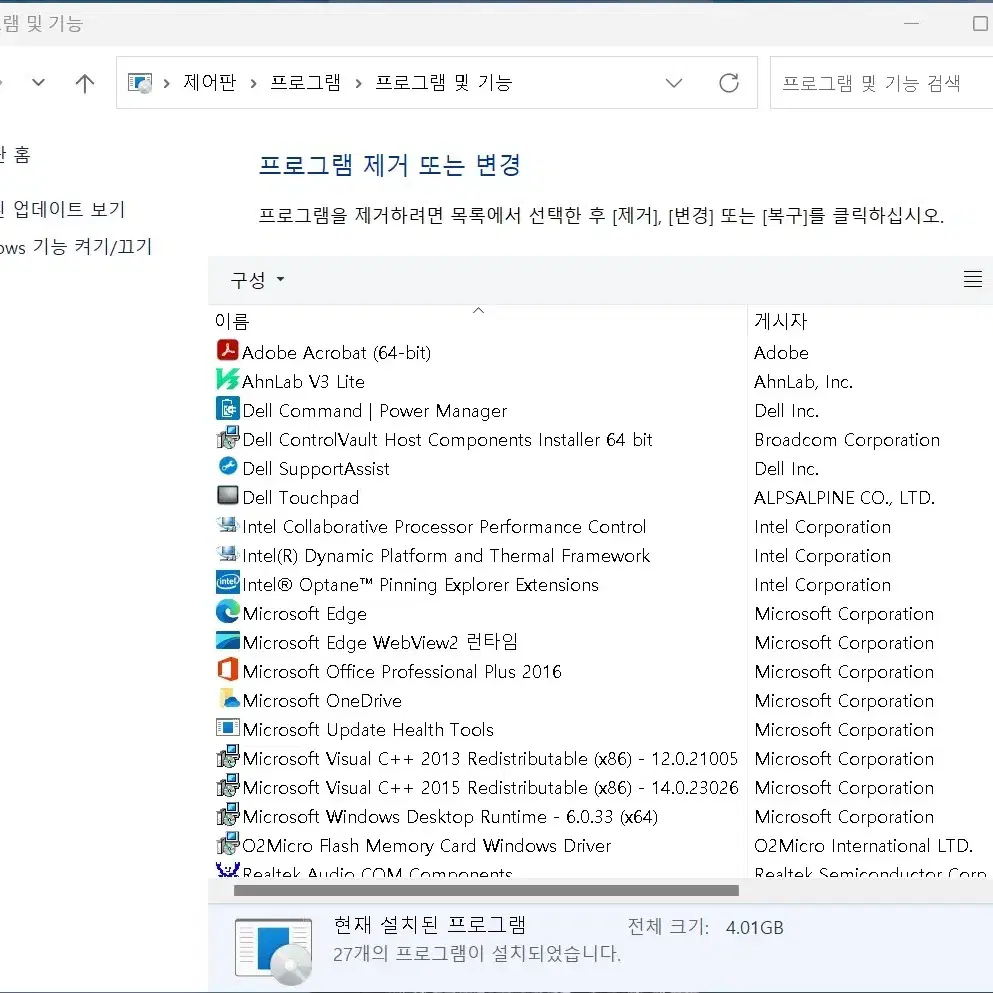The width and height of the screenshot is (993, 993).
Task: Click the O2Micro International LTD. publisher cell
Action: tap(864, 845)
